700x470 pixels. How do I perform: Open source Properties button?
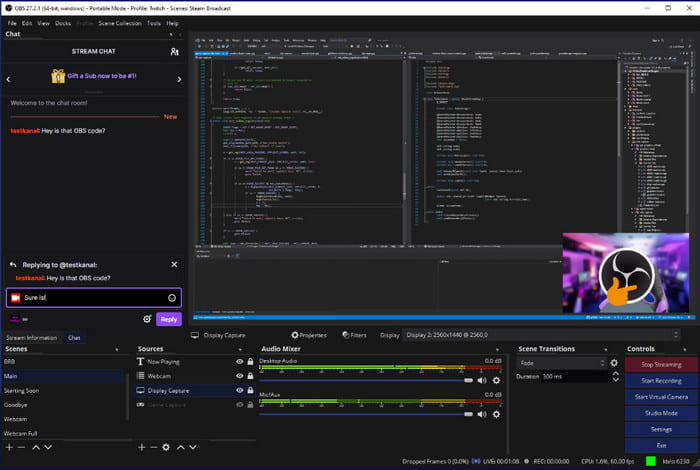click(x=309, y=335)
